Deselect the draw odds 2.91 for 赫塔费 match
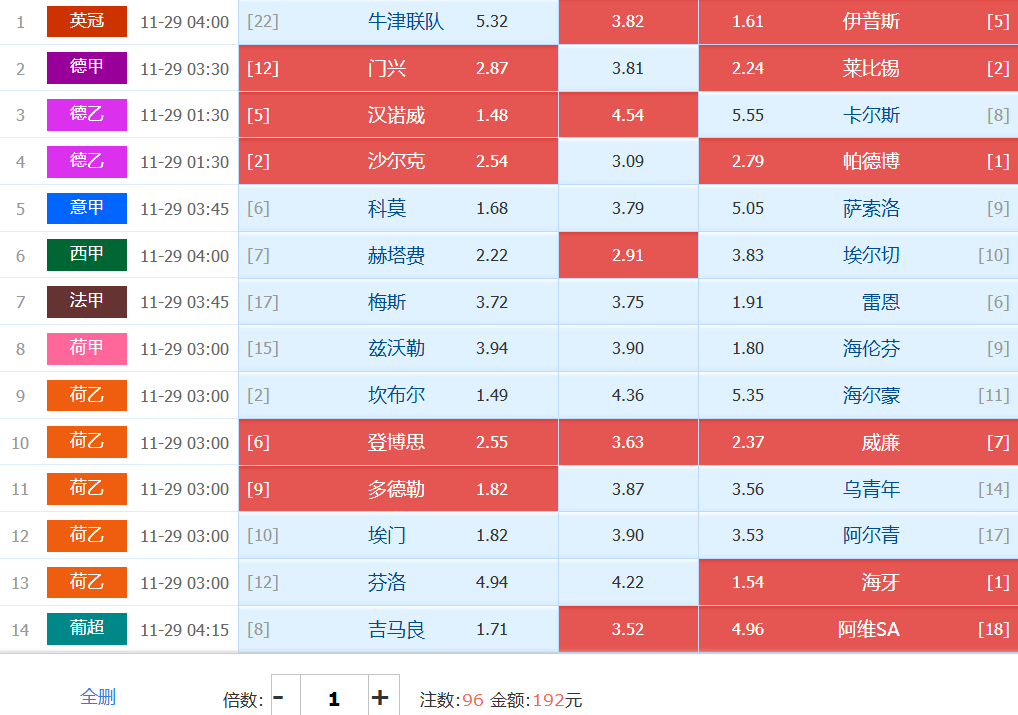Image resolution: width=1018 pixels, height=715 pixels. 628,255
